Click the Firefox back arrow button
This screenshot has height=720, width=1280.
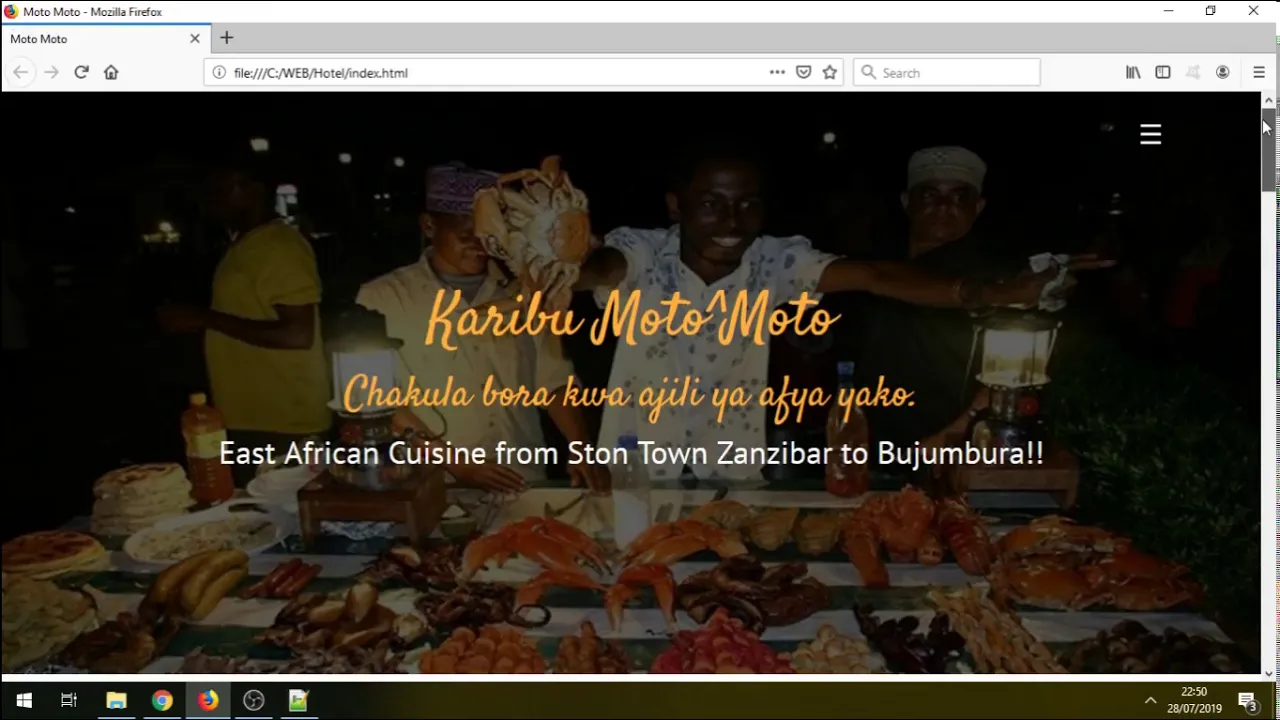click(x=20, y=72)
